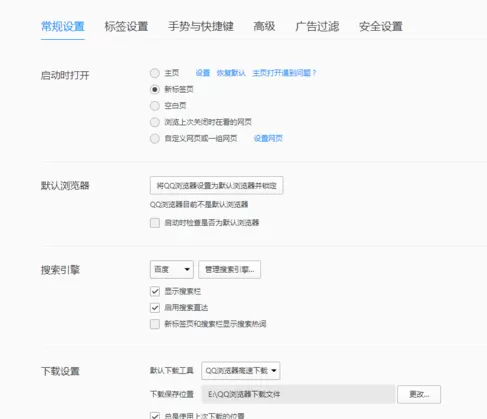Click the 启动时打开 section label
This screenshot has width=487, height=419.
pyautogui.click(x=65, y=75)
